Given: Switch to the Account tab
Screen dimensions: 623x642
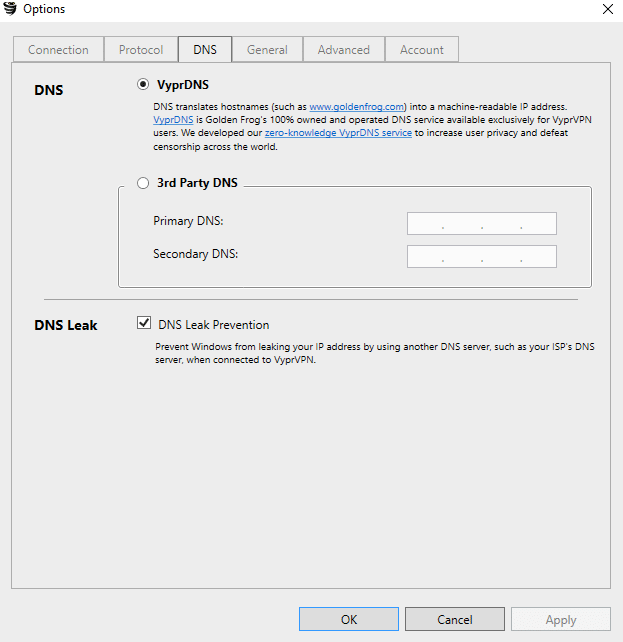Looking at the screenshot, I should [422, 50].
